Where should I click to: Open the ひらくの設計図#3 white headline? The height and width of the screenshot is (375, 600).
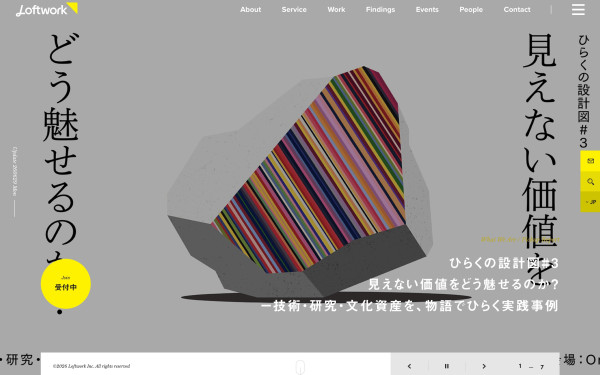(504, 263)
